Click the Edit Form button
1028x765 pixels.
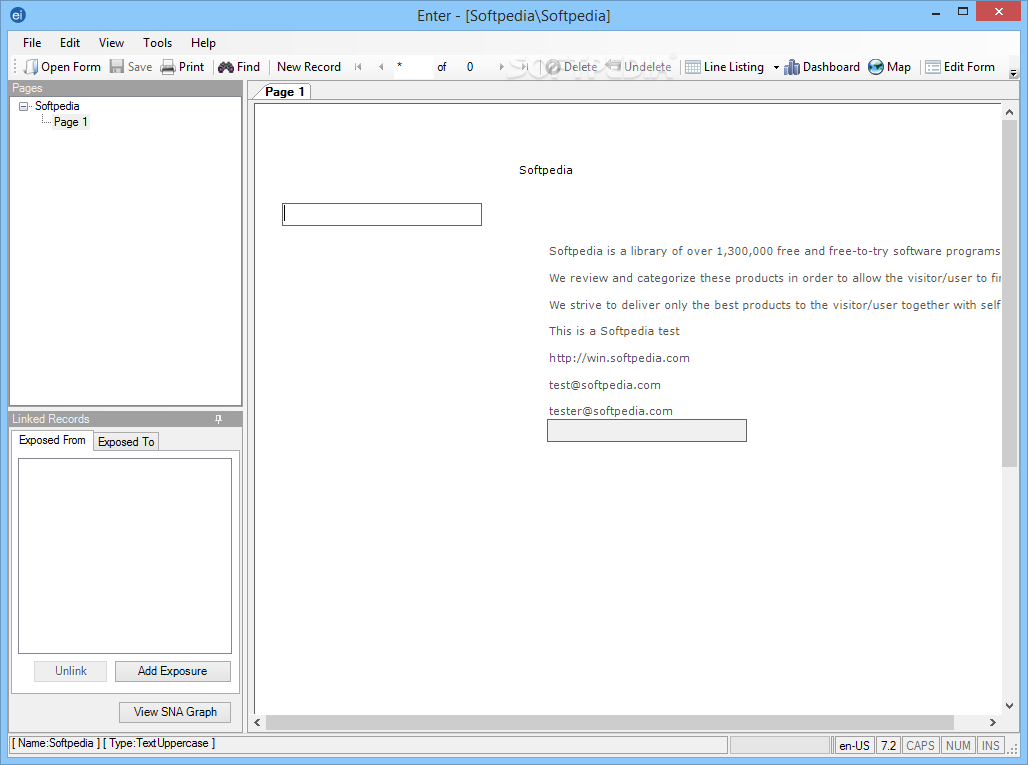960,67
